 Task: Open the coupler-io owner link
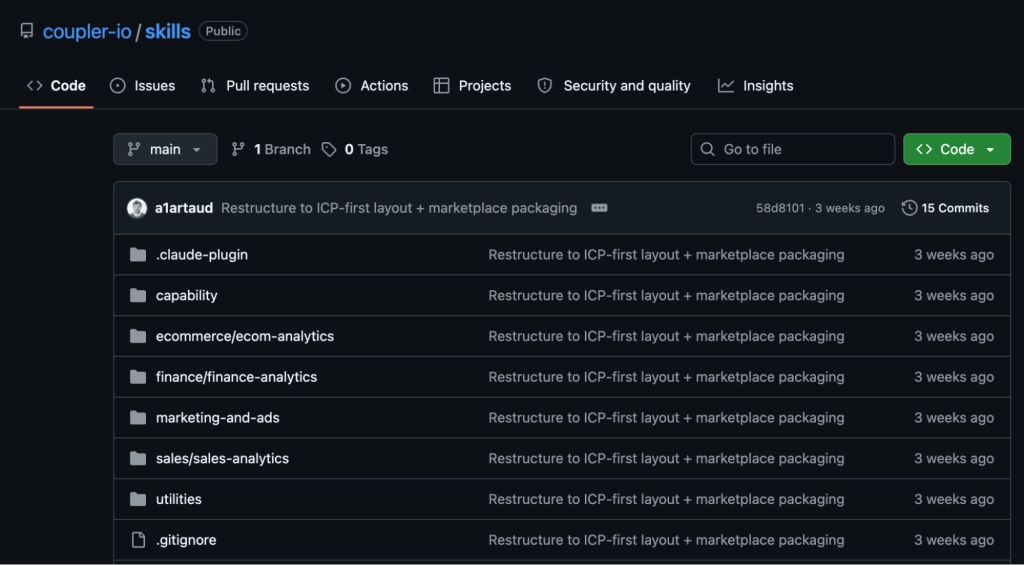coord(87,31)
